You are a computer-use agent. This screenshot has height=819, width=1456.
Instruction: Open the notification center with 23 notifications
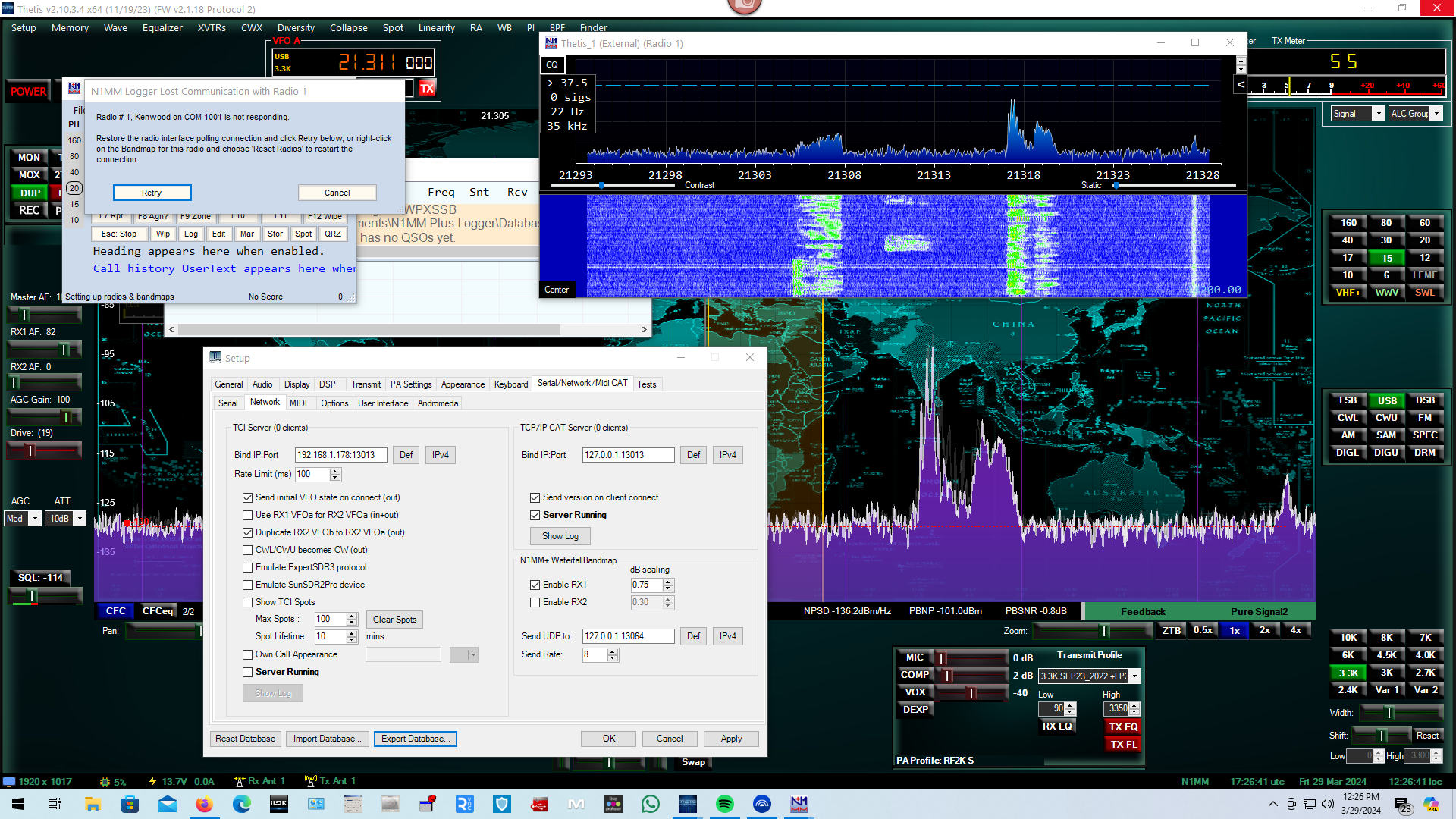1402,805
